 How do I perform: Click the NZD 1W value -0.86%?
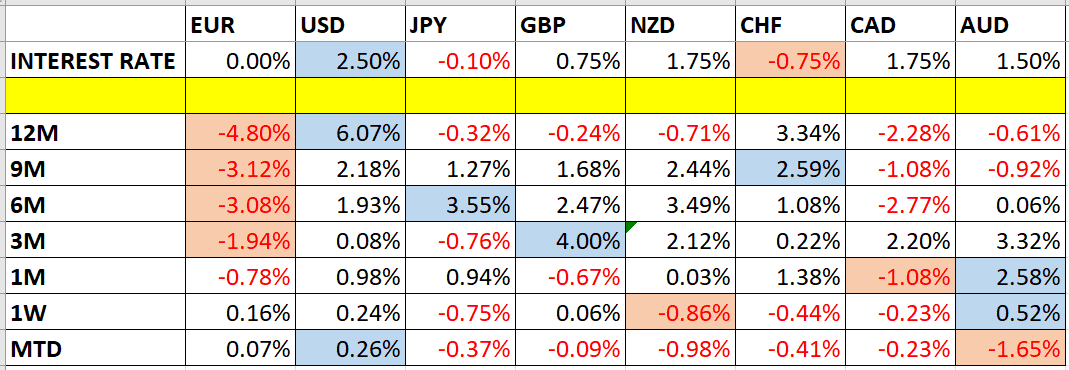point(680,312)
